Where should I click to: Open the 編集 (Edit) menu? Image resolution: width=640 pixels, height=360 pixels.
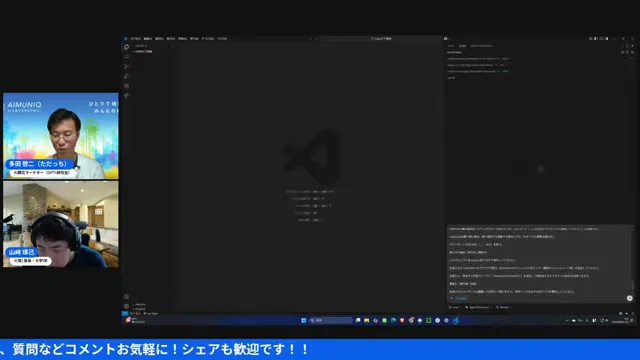[147, 38]
